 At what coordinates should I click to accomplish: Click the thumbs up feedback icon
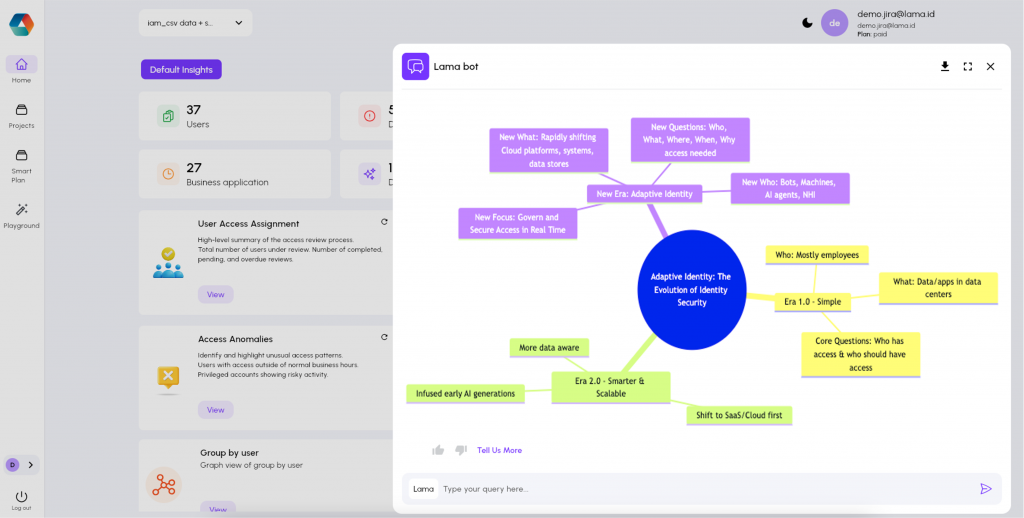(x=438, y=450)
